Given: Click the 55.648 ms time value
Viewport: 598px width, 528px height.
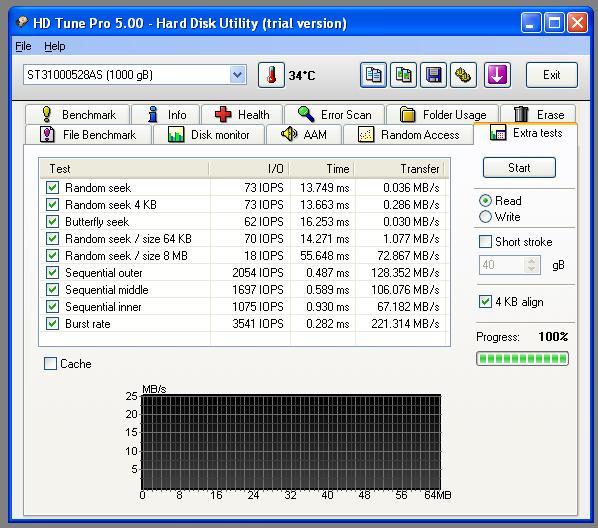Looking at the screenshot, I should click(x=325, y=256).
